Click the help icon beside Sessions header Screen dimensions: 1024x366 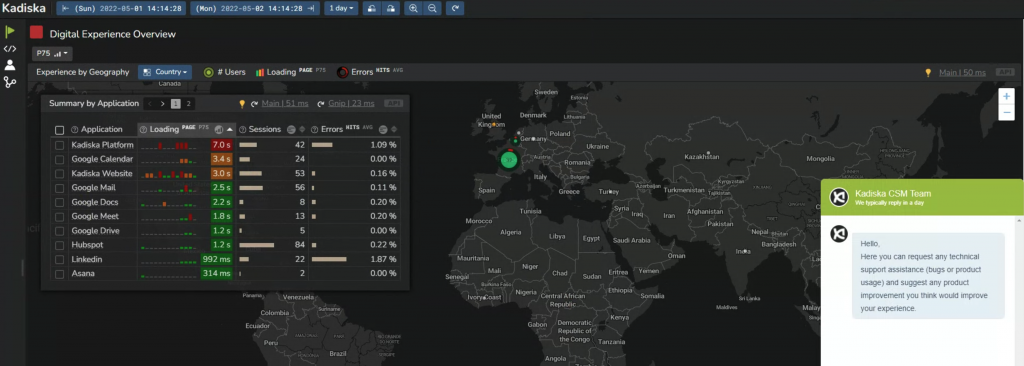242,129
